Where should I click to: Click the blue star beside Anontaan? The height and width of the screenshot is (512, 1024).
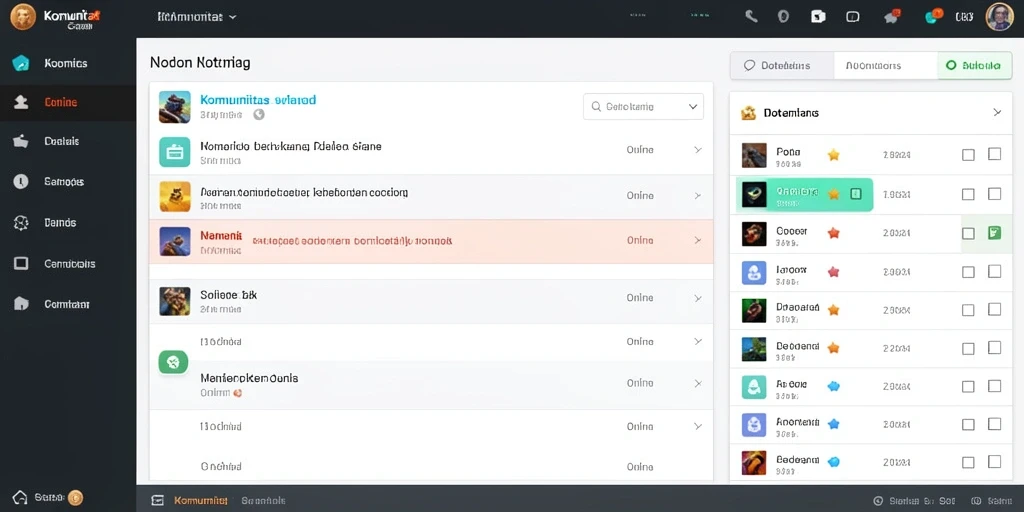point(833,424)
